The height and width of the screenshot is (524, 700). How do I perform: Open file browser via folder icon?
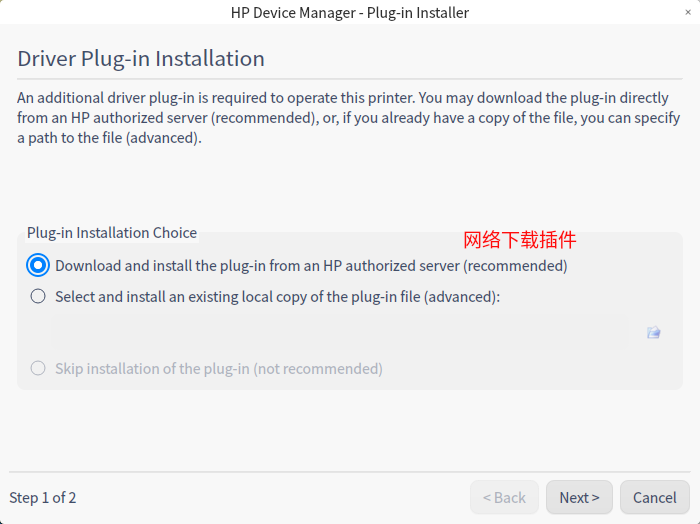pos(654,333)
